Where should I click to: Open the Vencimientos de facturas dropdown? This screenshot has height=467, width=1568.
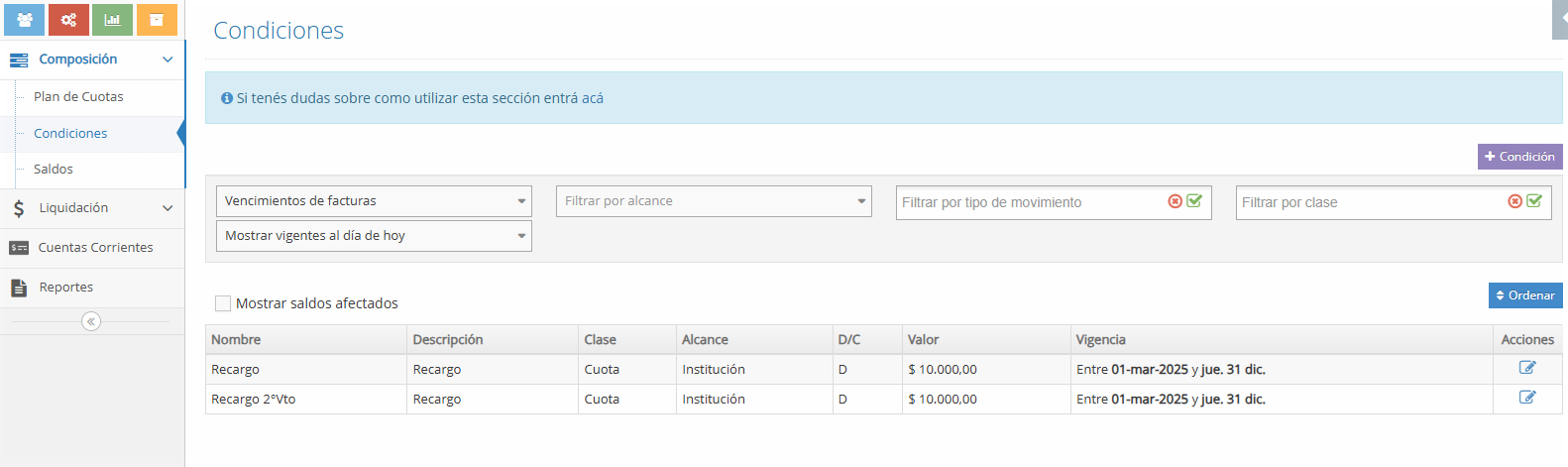pos(374,201)
